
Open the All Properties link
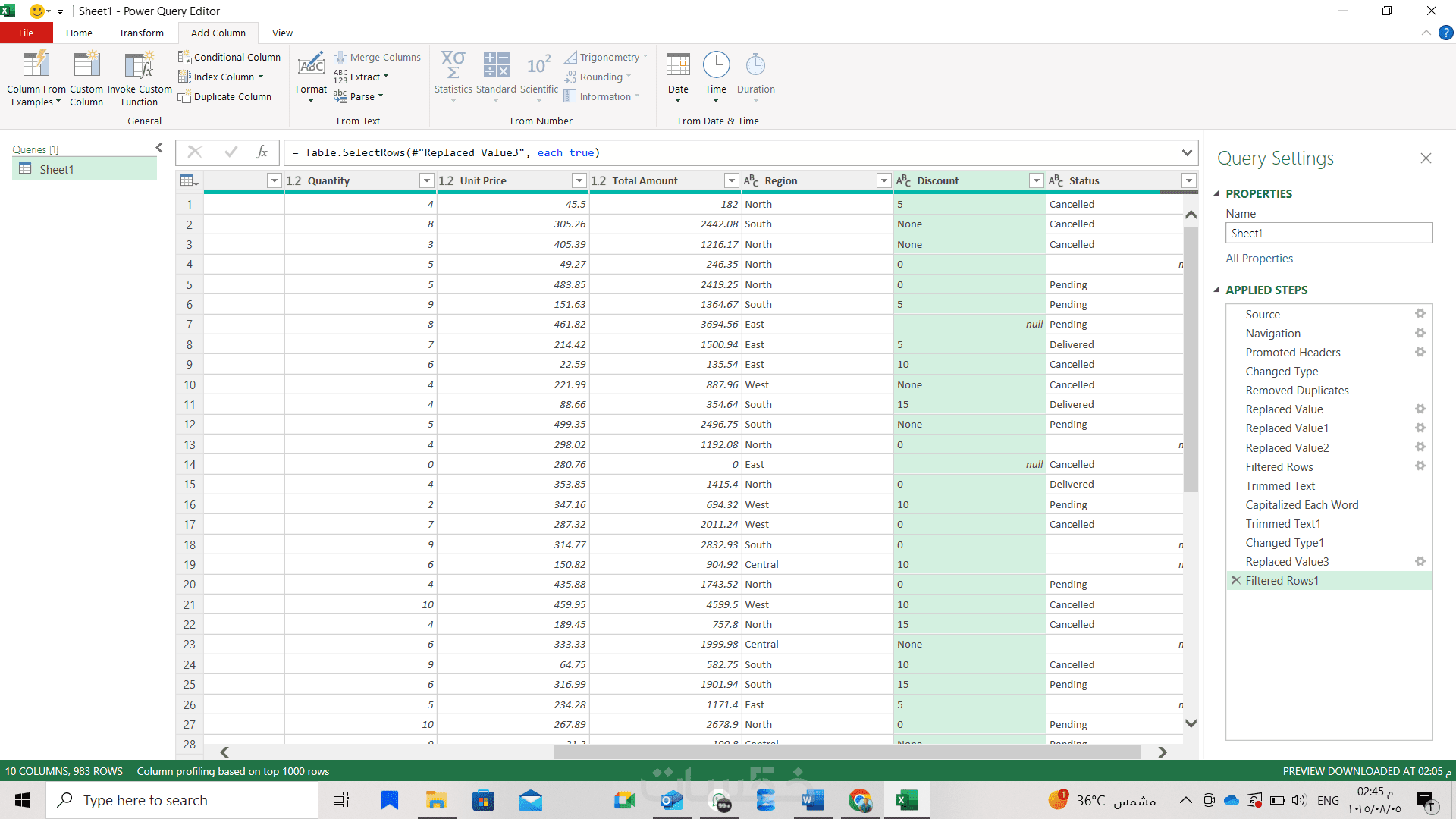click(x=1259, y=259)
